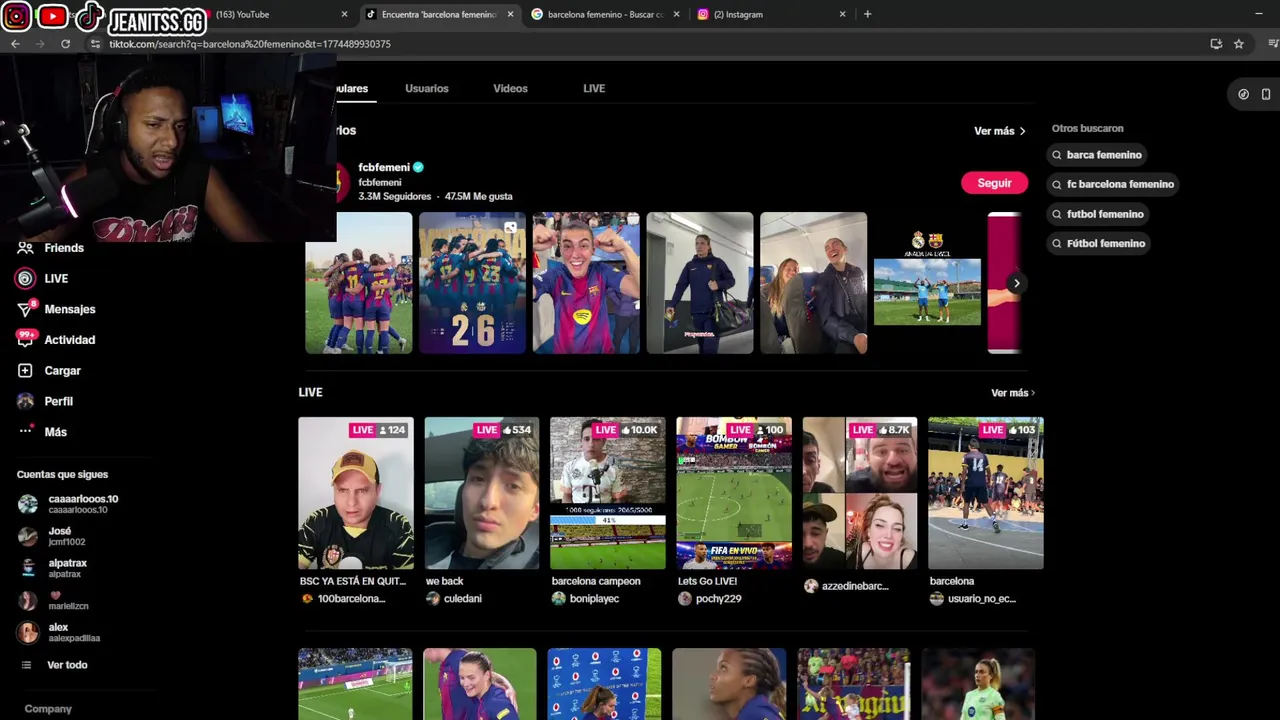Open fcbfemeni video showing number 26
1280x720 pixels.
[472, 283]
